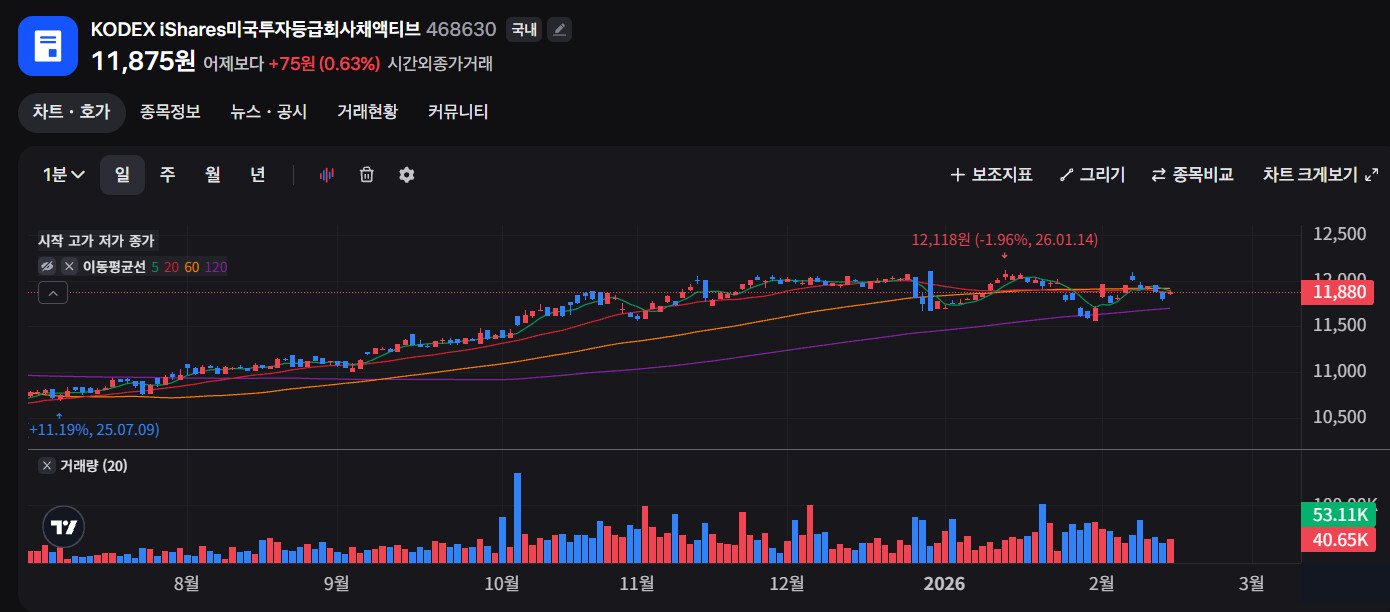Click the 2월 date axis label
The width and height of the screenshot is (1390, 612).
pyautogui.click(x=1101, y=582)
